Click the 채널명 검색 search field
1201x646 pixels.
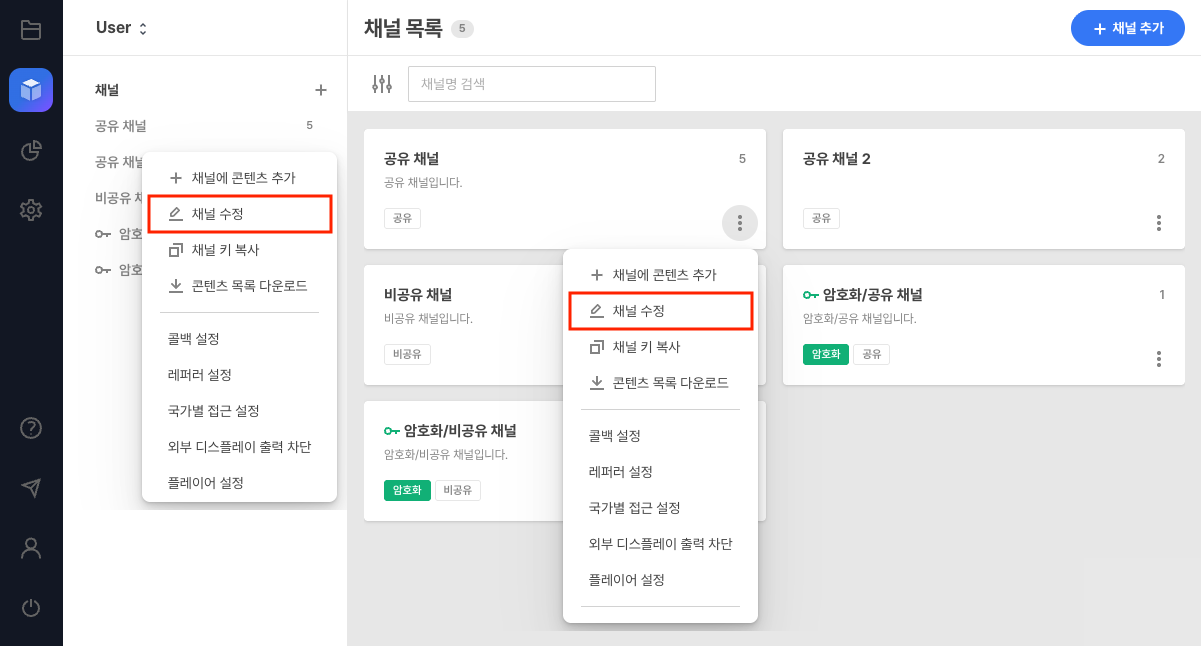[531, 84]
